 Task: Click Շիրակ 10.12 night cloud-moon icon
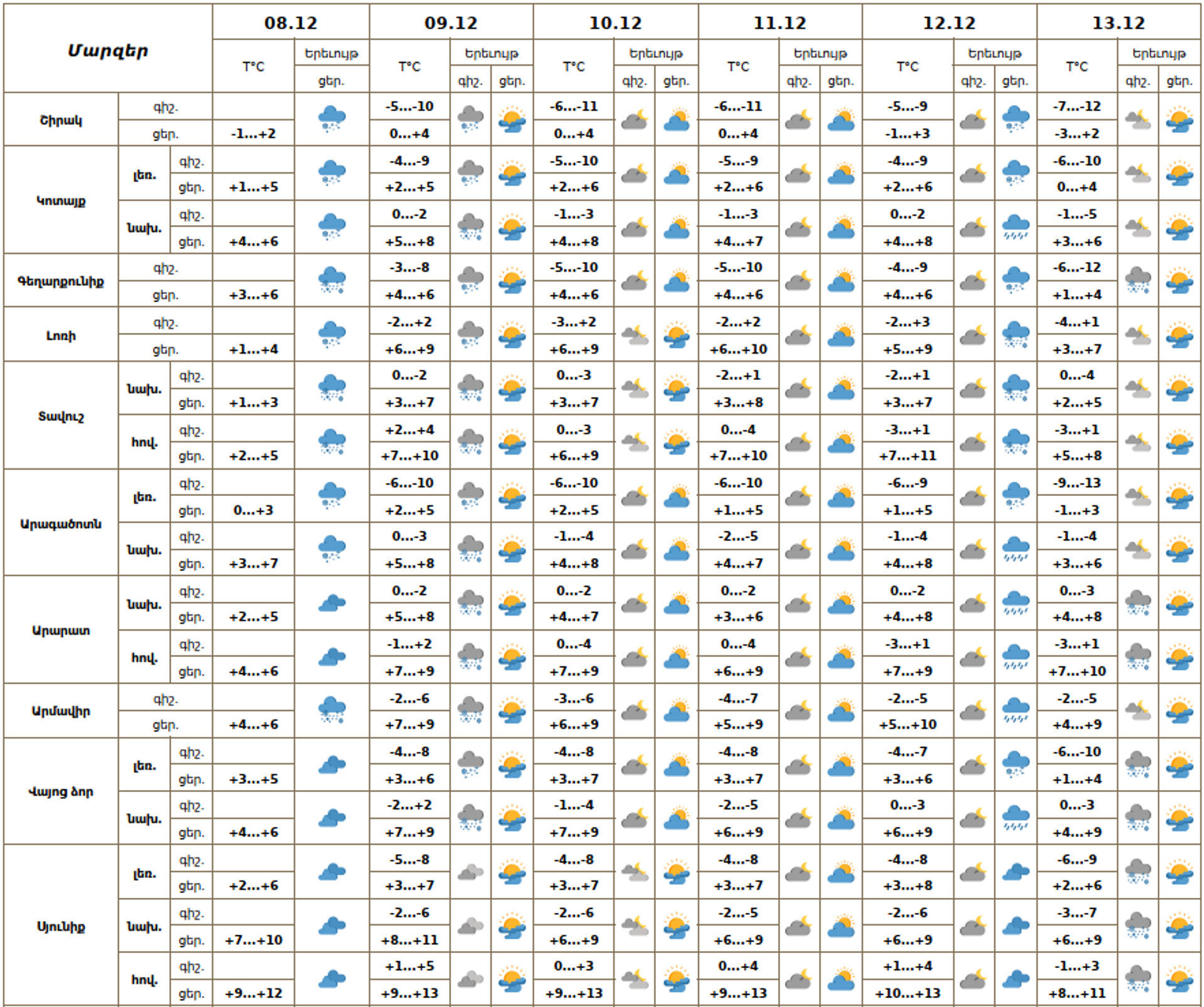(x=635, y=119)
